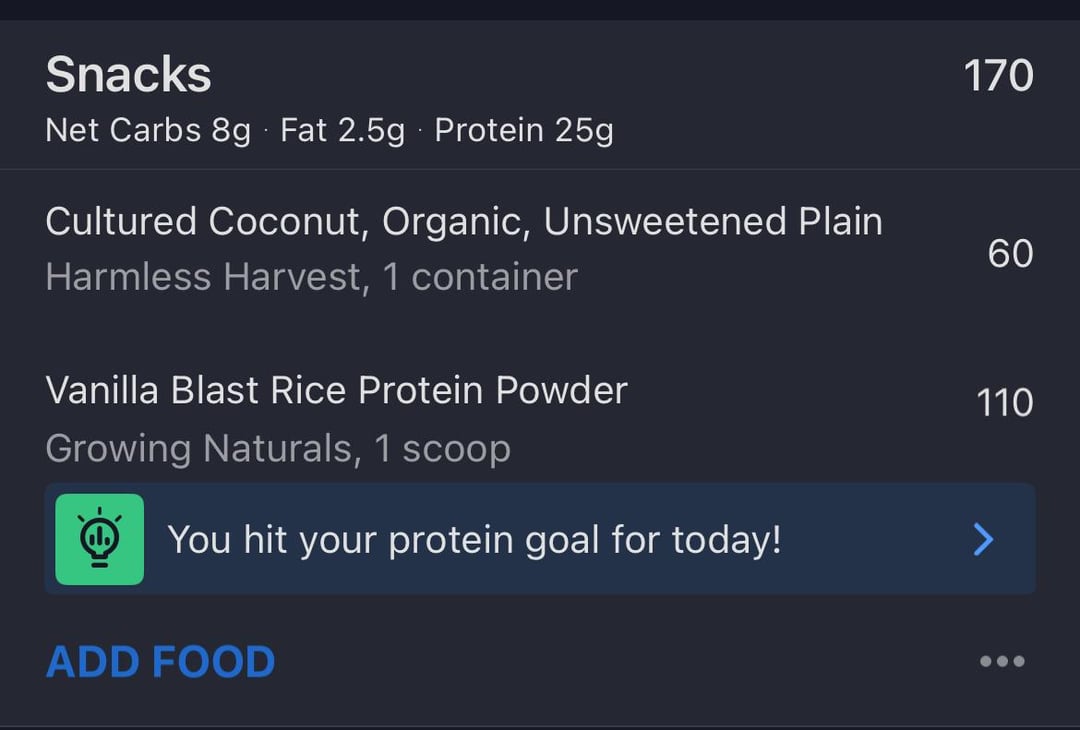This screenshot has width=1080, height=730.
Task: Tap the green lightbulb insight icon
Action: [x=99, y=539]
